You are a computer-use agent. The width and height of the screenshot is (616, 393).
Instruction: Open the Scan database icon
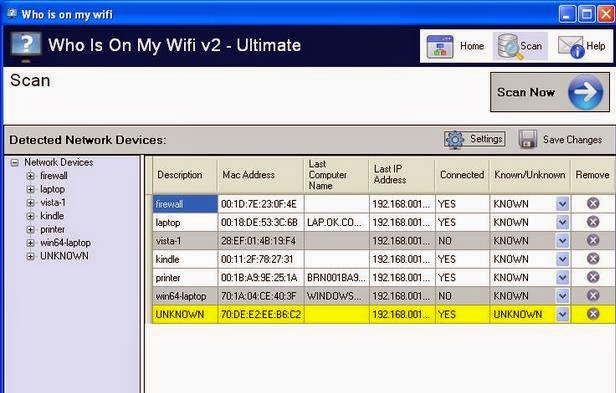click(x=509, y=46)
